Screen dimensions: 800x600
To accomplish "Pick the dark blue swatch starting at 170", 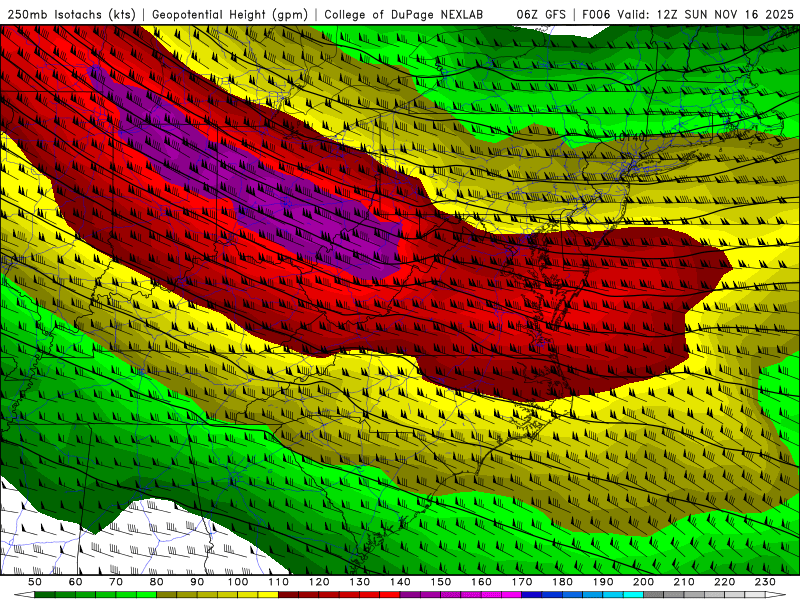I will point(532,594).
